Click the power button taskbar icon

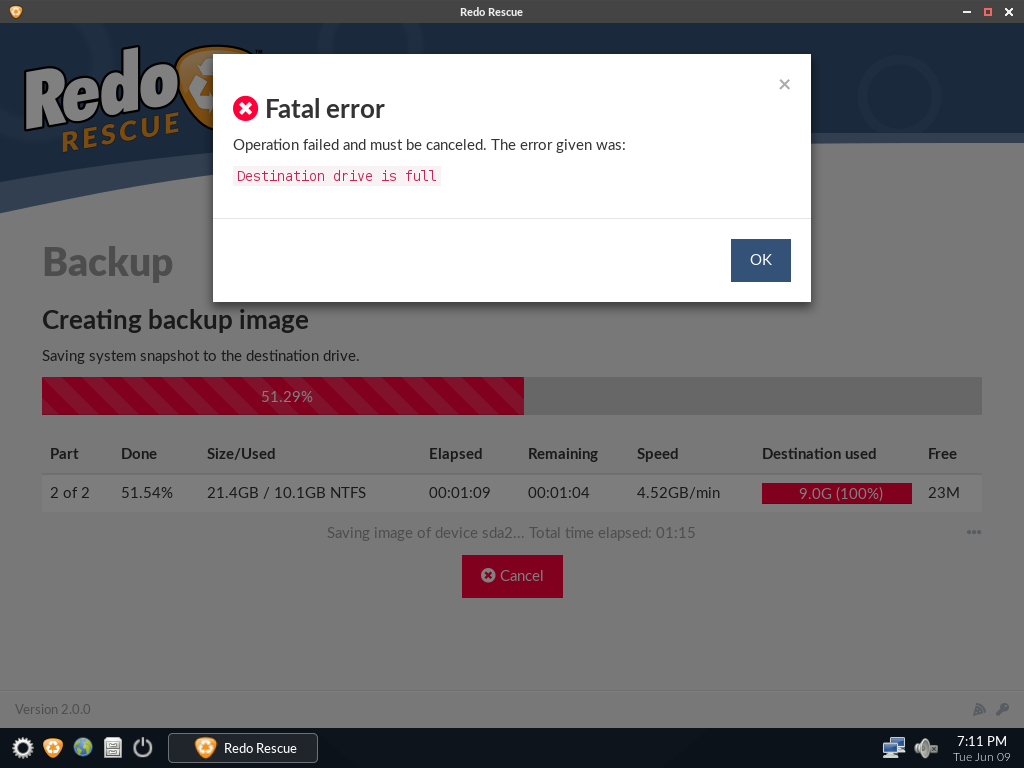click(x=143, y=748)
